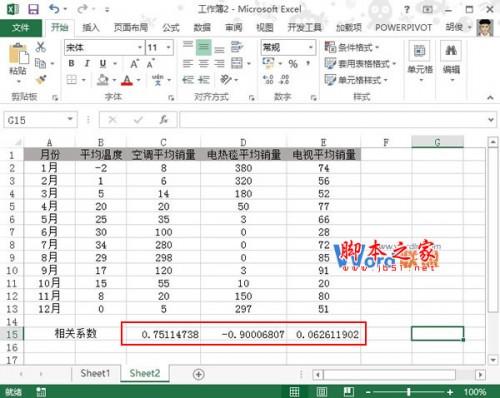Toggle Italic formatting

point(87,63)
